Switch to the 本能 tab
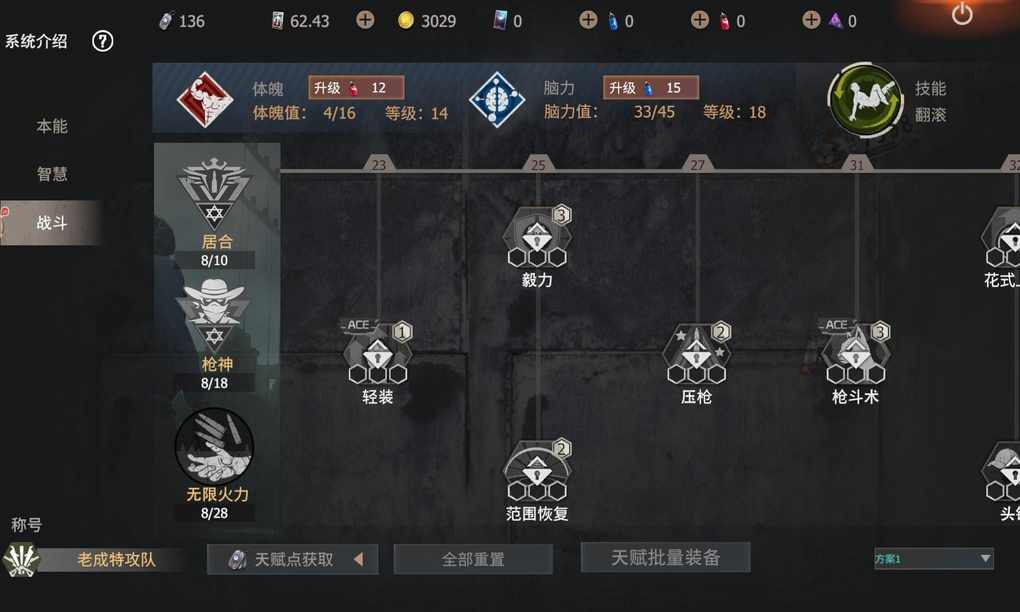Viewport: 1020px width, 612px height. coord(51,126)
